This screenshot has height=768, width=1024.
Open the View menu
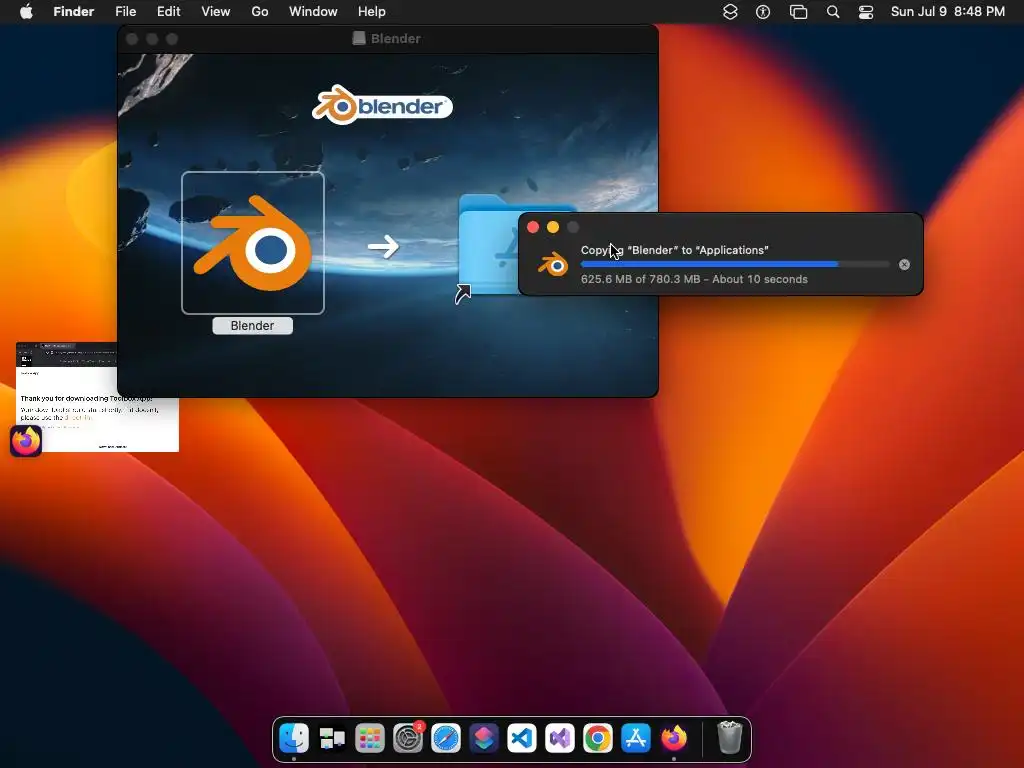216,12
